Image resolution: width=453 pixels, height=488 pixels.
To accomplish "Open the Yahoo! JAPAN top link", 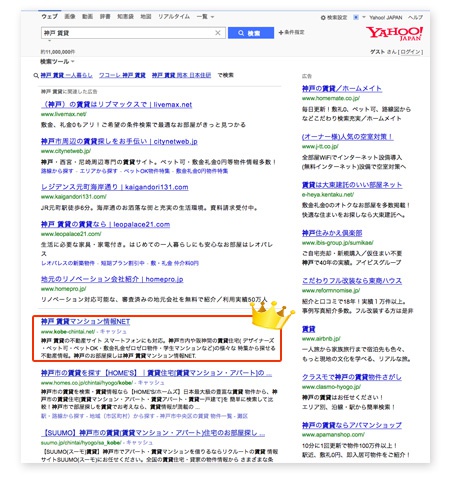I will (386, 17).
